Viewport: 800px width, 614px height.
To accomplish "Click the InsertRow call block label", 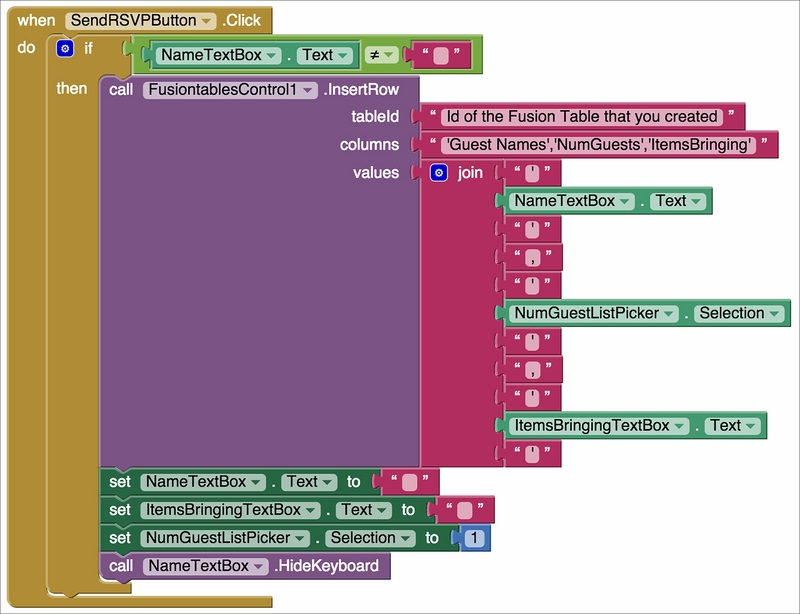I will click(x=363, y=90).
